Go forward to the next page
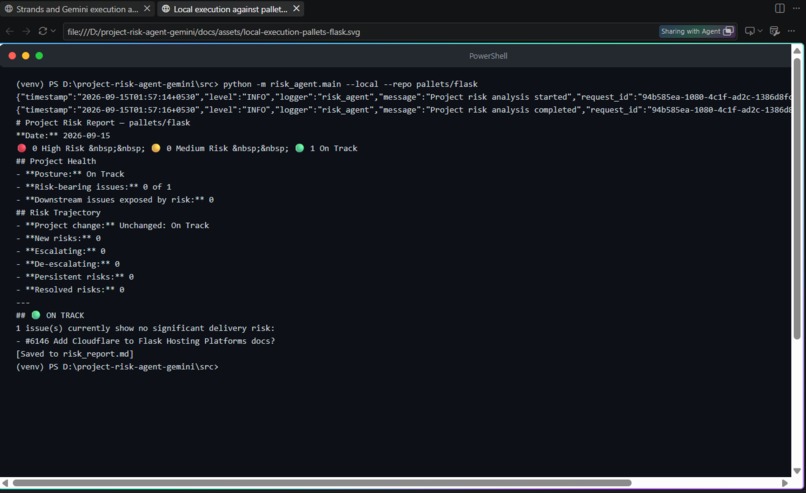The height and width of the screenshot is (493, 806). (26, 31)
